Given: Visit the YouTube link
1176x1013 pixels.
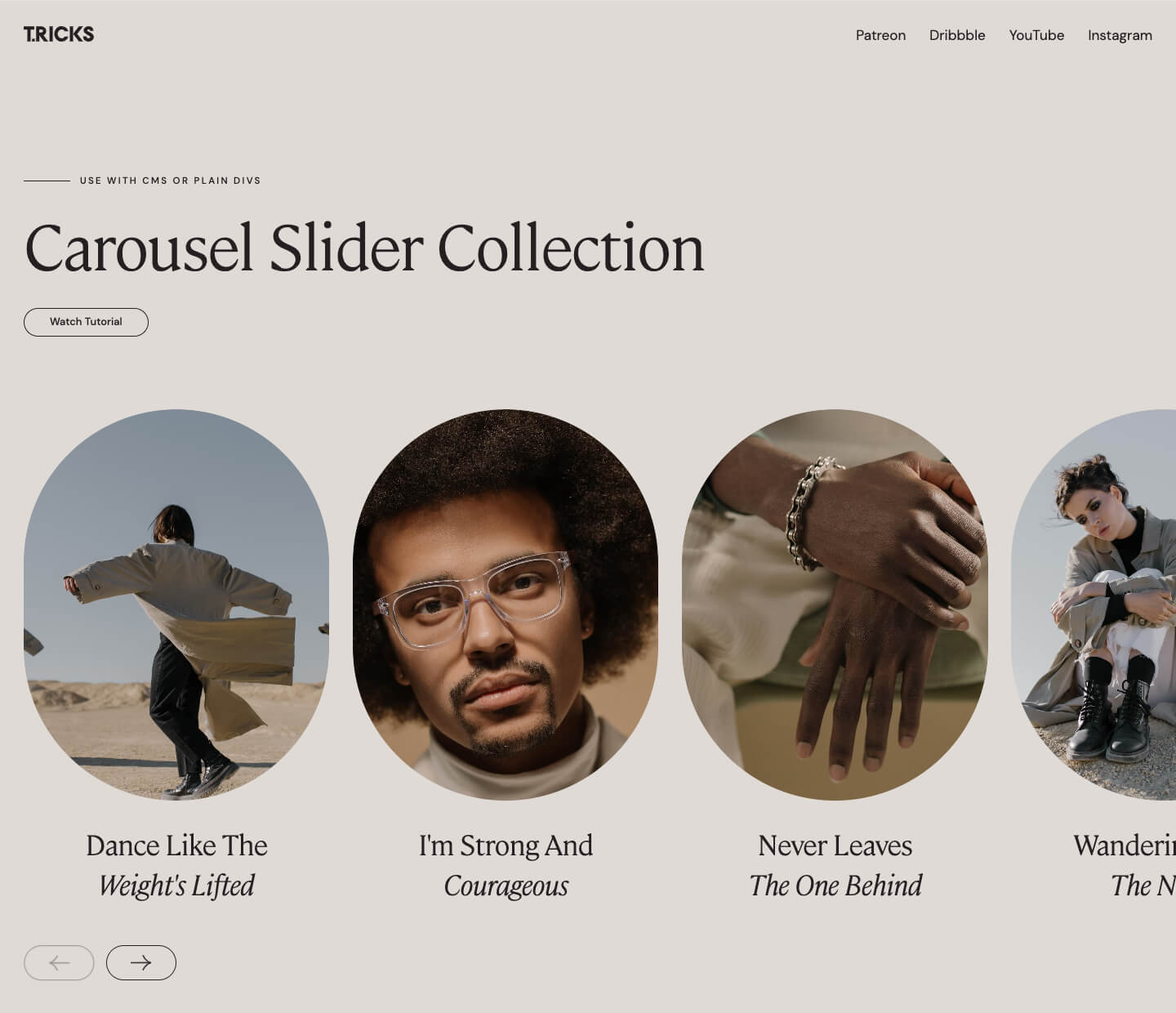Looking at the screenshot, I should 1036,35.
